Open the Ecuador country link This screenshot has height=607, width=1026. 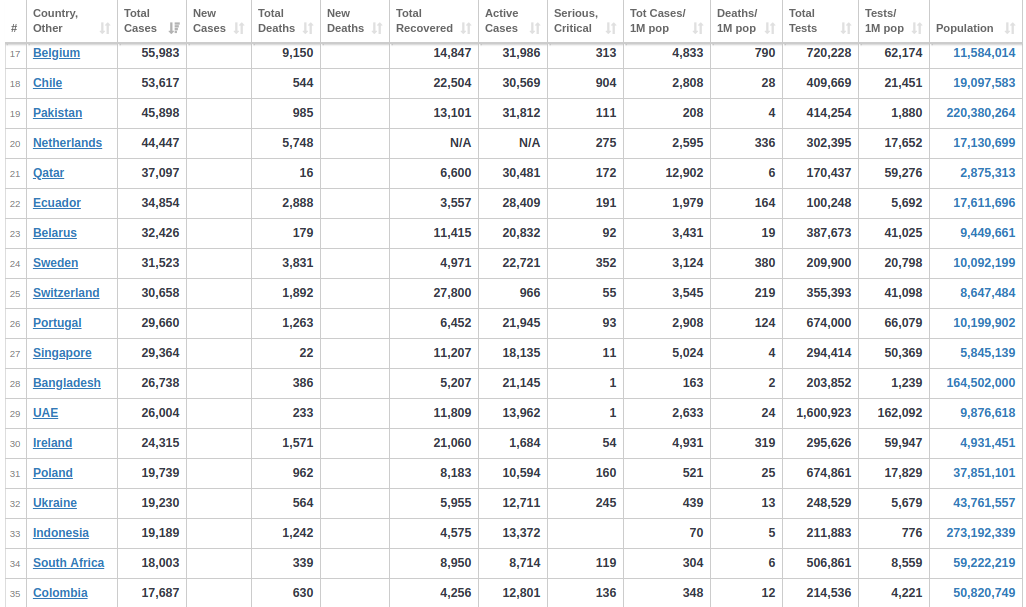pyautogui.click(x=57, y=203)
